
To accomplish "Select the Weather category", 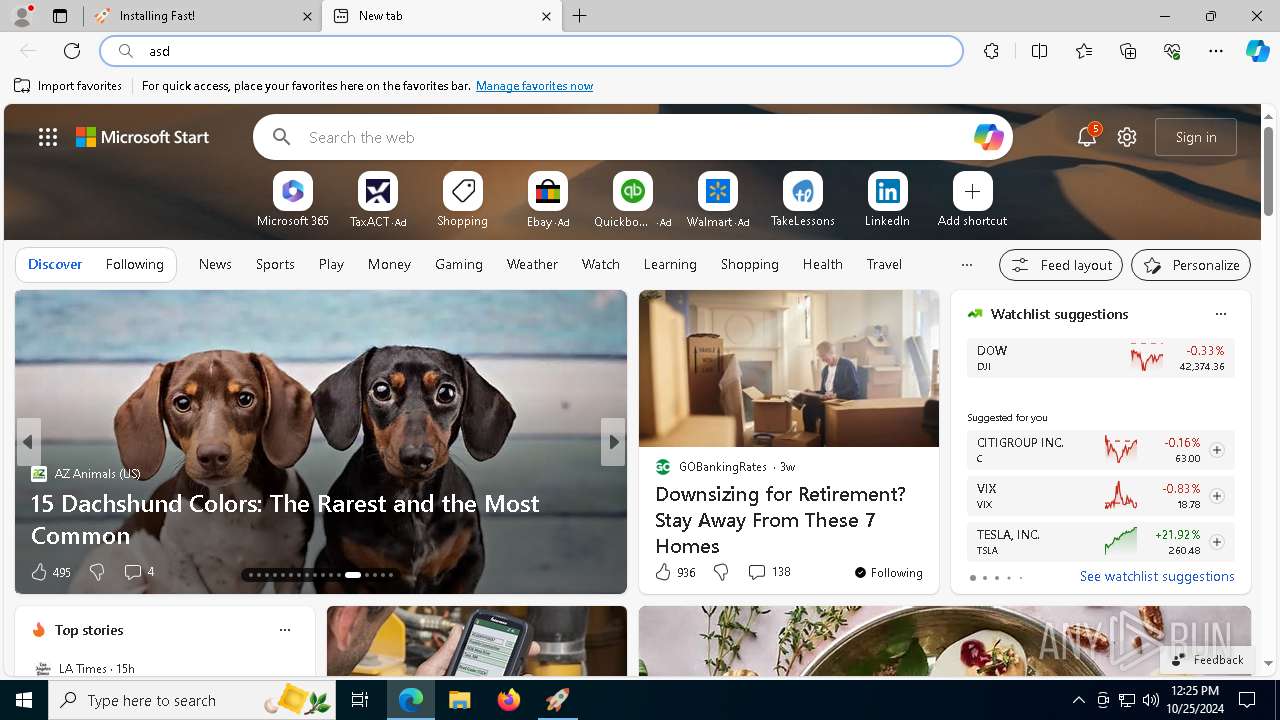I will (x=532, y=264).
